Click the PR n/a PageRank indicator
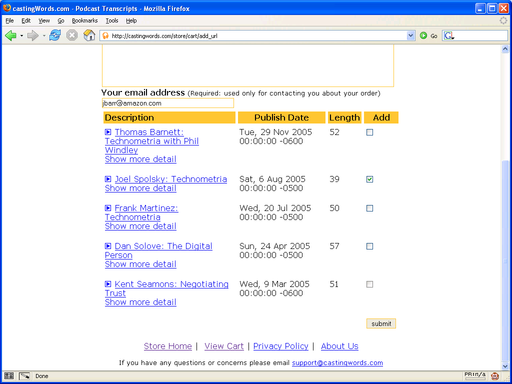The width and height of the screenshot is (512, 384). [475, 375]
